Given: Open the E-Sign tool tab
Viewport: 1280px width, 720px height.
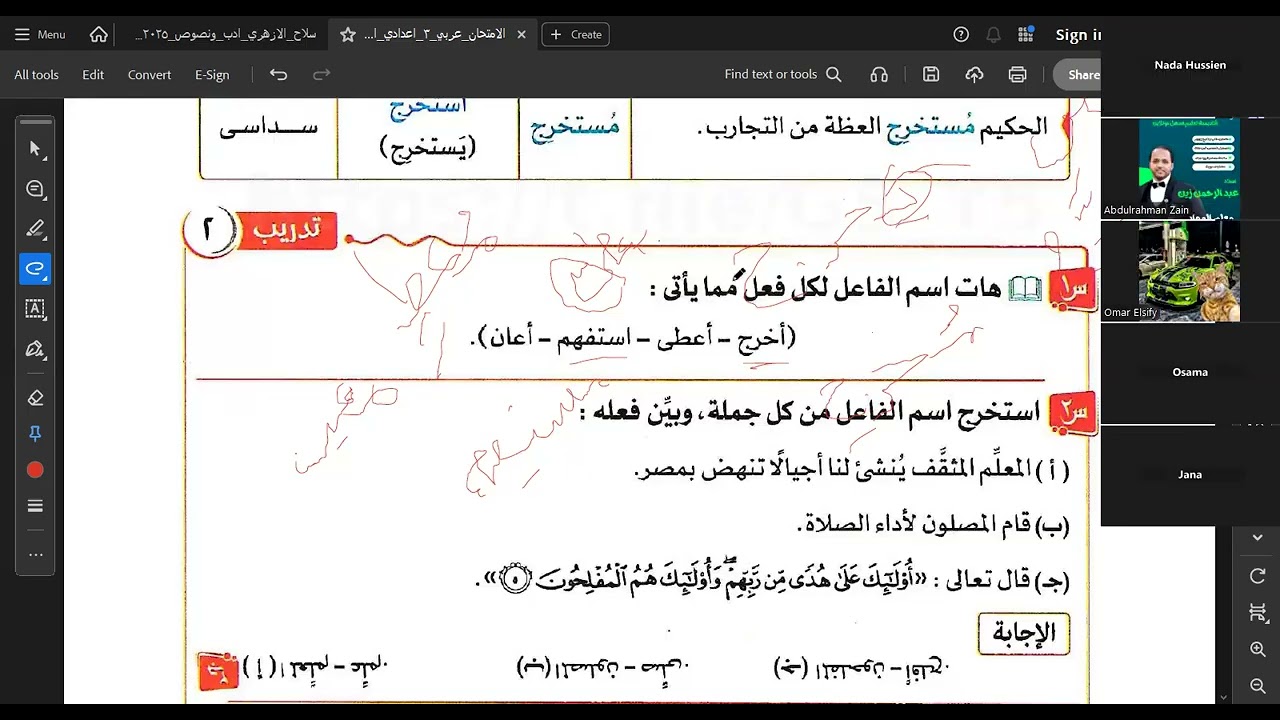Looking at the screenshot, I should (x=212, y=74).
